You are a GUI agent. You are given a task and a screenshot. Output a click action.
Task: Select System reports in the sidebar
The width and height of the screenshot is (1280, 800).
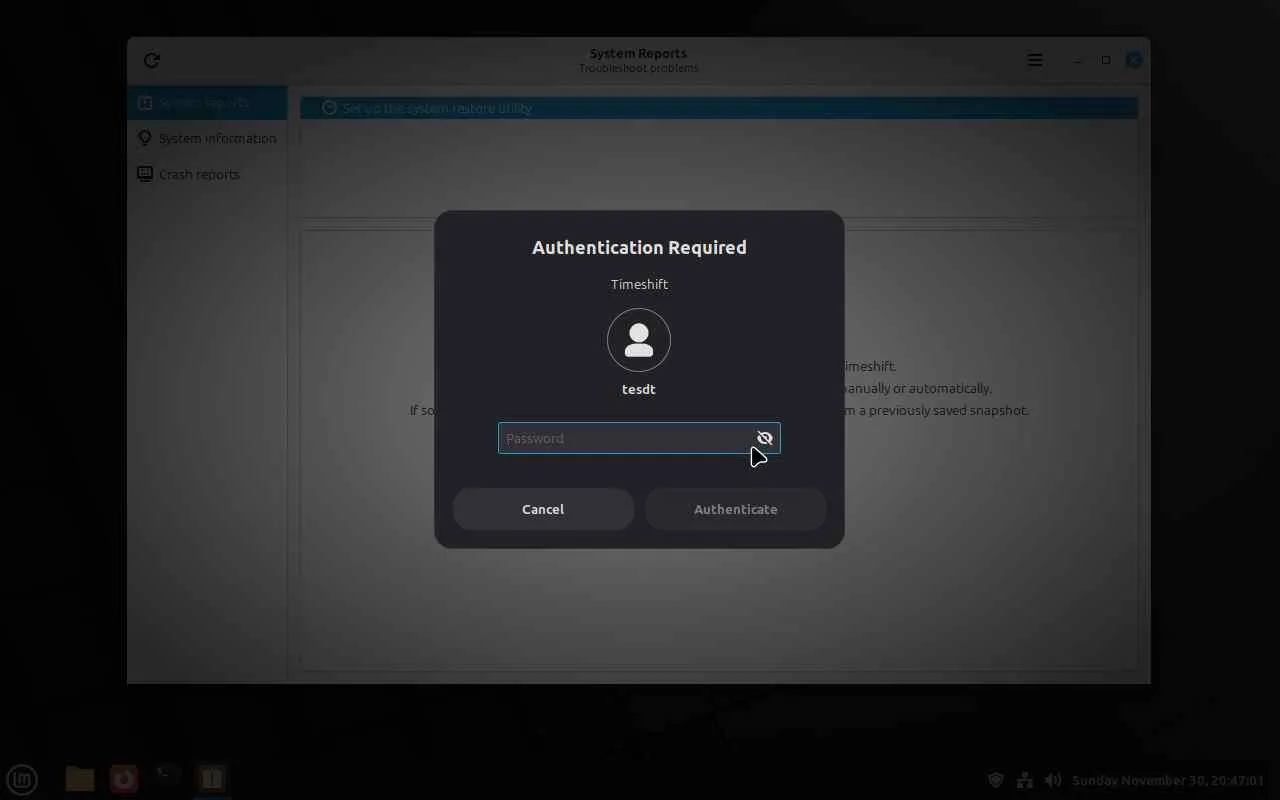point(207,102)
